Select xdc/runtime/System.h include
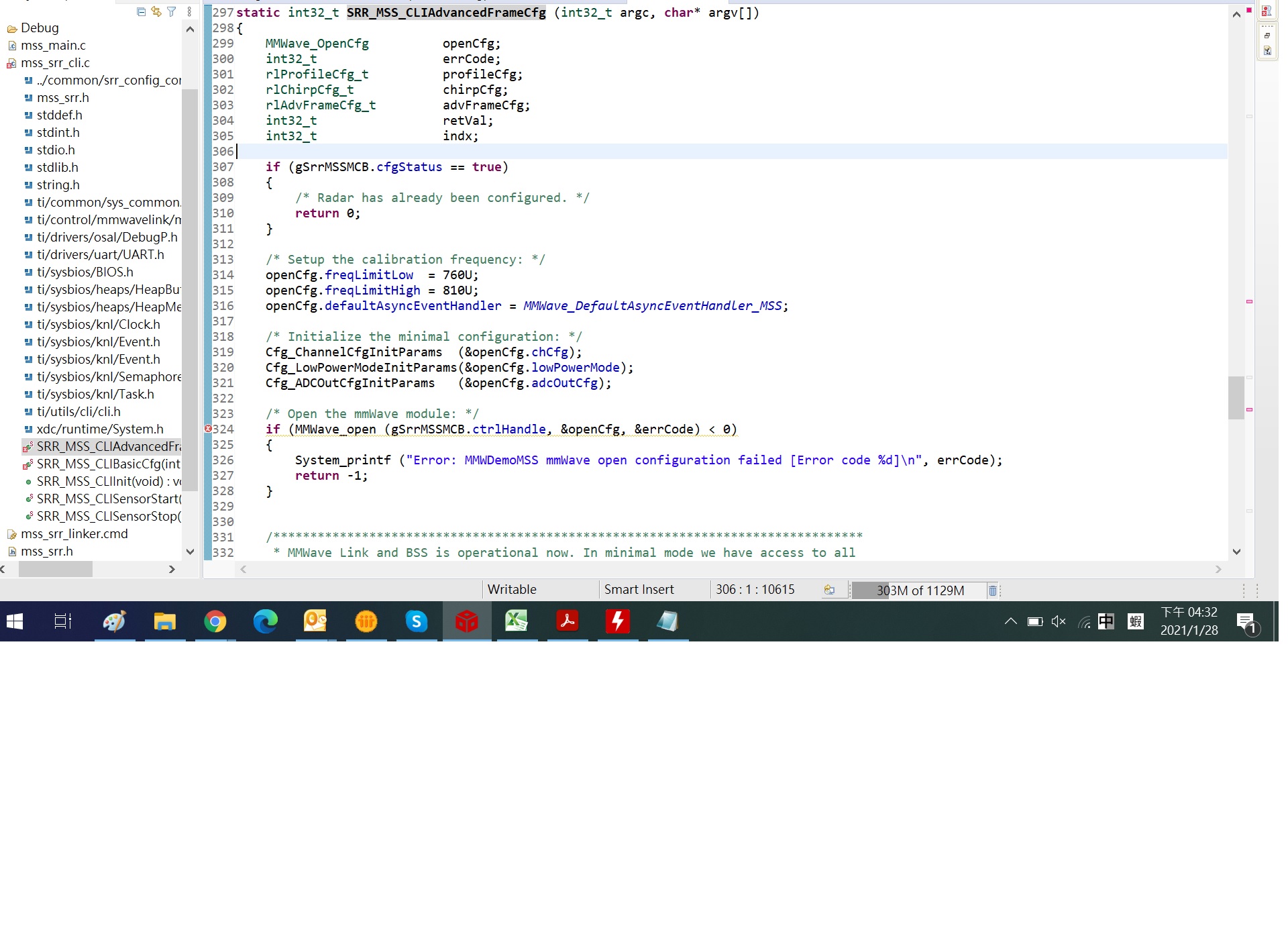1288x934 pixels. pyautogui.click(x=94, y=429)
